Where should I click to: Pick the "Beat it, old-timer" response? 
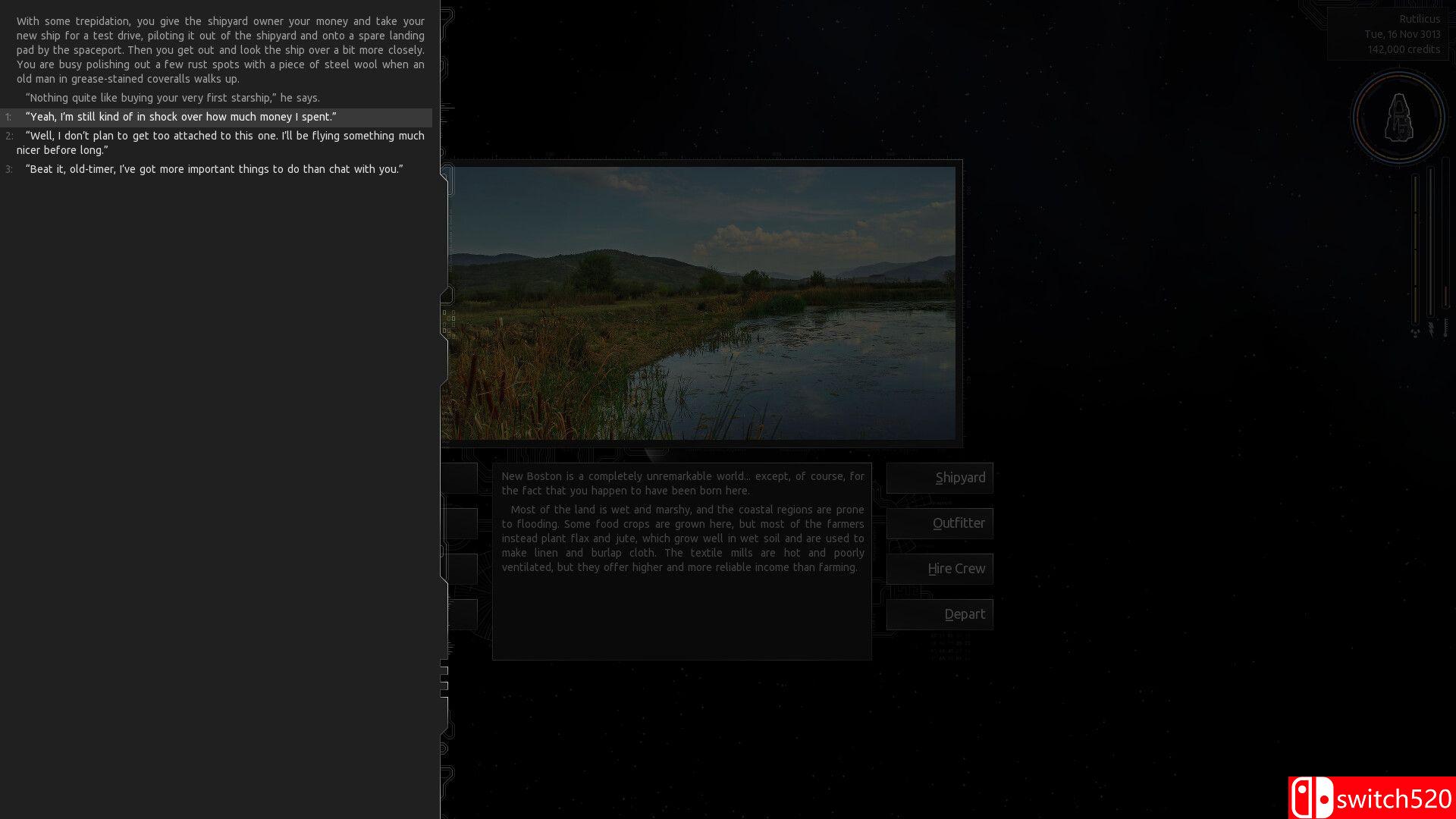point(214,169)
